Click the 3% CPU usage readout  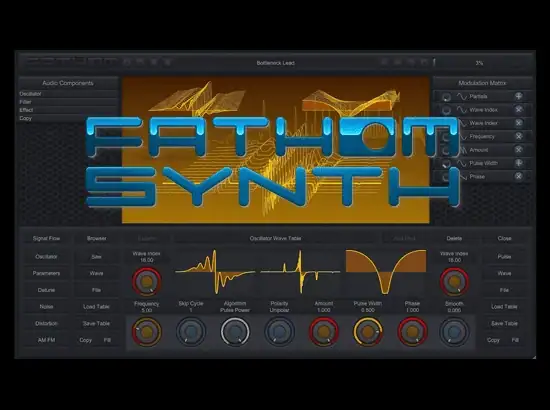479,63
